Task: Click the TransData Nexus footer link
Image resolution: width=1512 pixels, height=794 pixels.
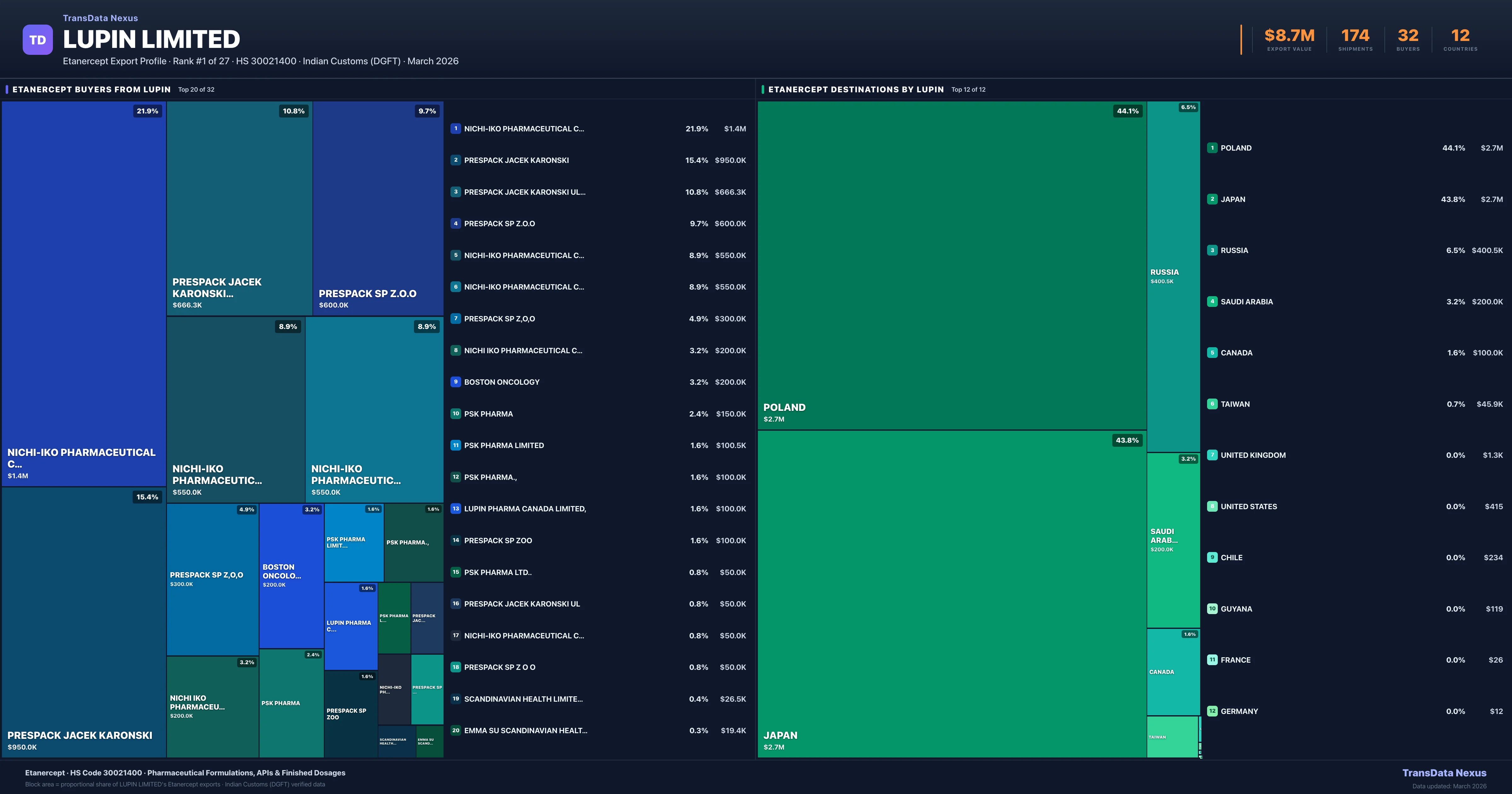Action: pyautogui.click(x=1444, y=773)
